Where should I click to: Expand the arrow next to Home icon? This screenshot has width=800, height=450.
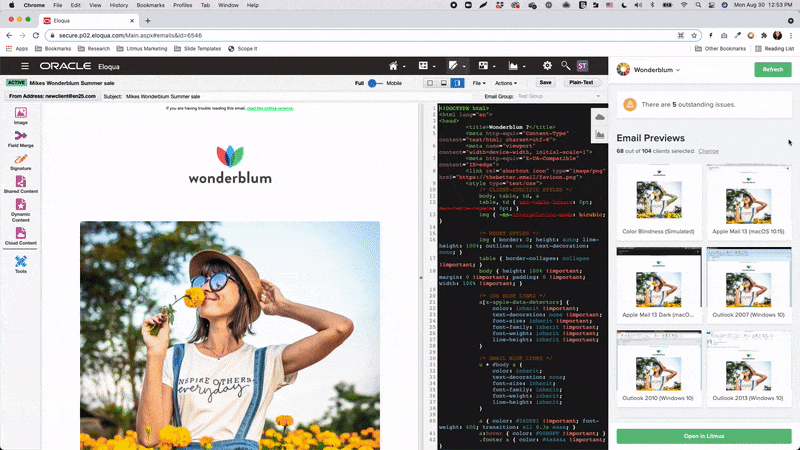(404, 66)
